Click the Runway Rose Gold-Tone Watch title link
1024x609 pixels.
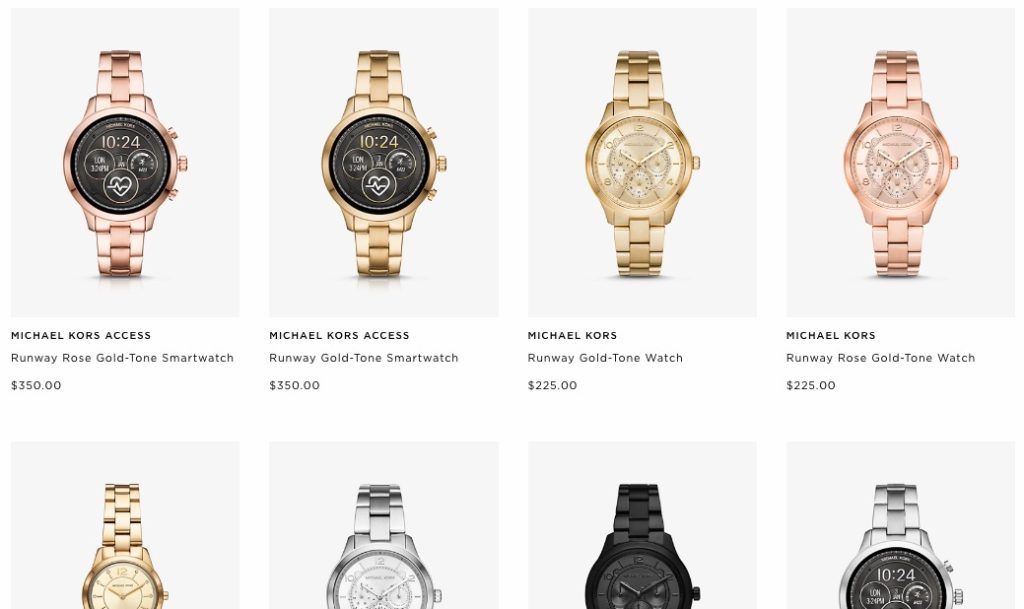[x=880, y=358]
